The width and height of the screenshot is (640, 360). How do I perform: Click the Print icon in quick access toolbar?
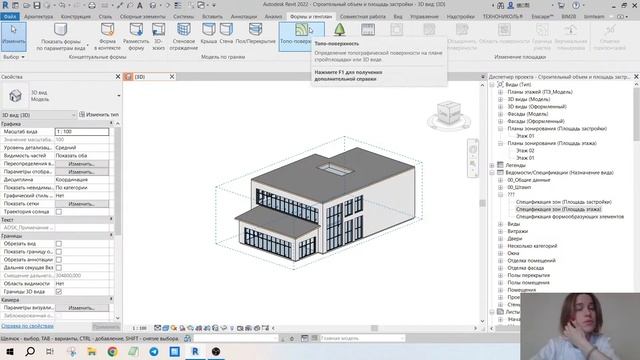pyautogui.click(x=92, y=5)
